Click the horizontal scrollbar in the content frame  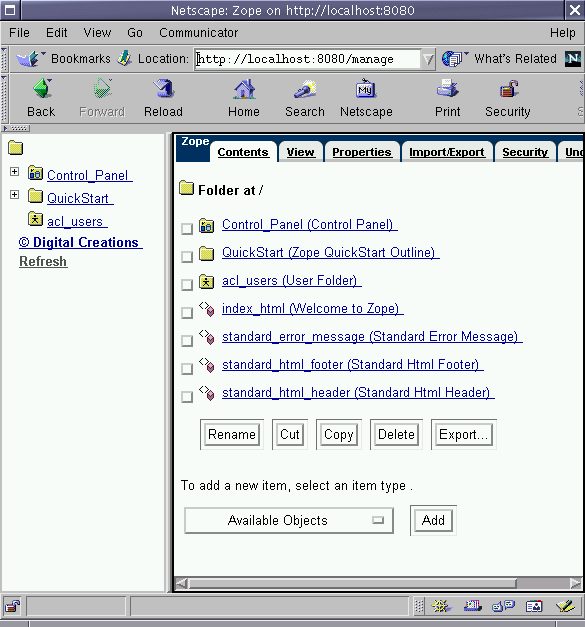(x=379, y=583)
